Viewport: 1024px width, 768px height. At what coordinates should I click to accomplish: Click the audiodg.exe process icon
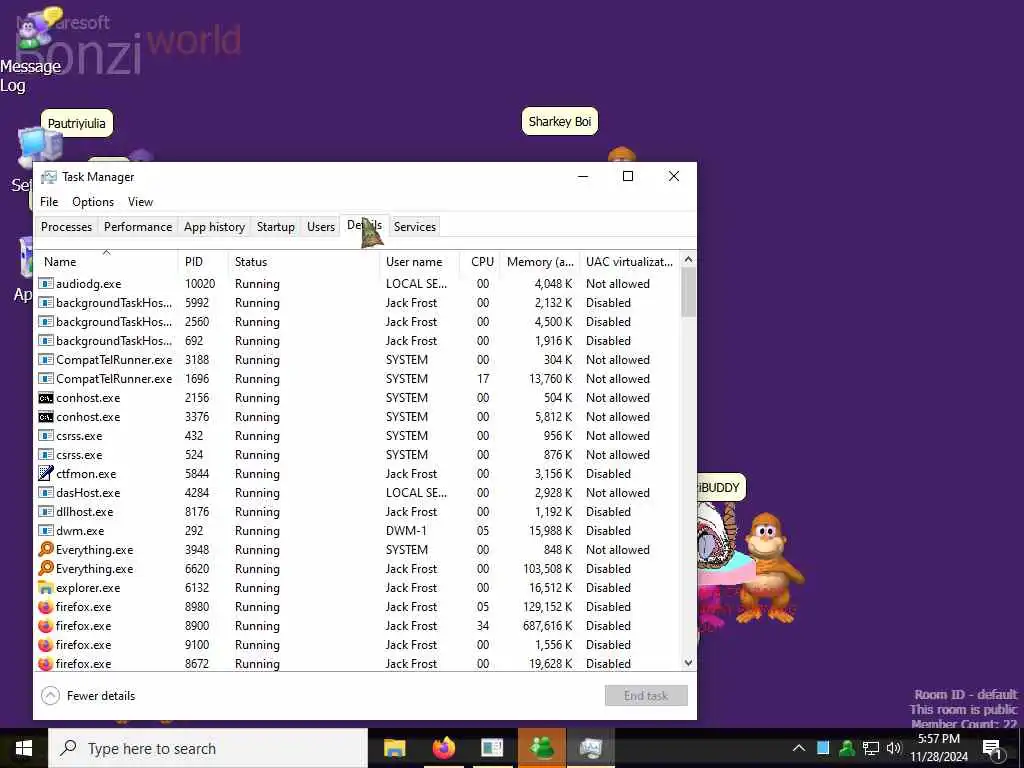click(x=46, y=283)
